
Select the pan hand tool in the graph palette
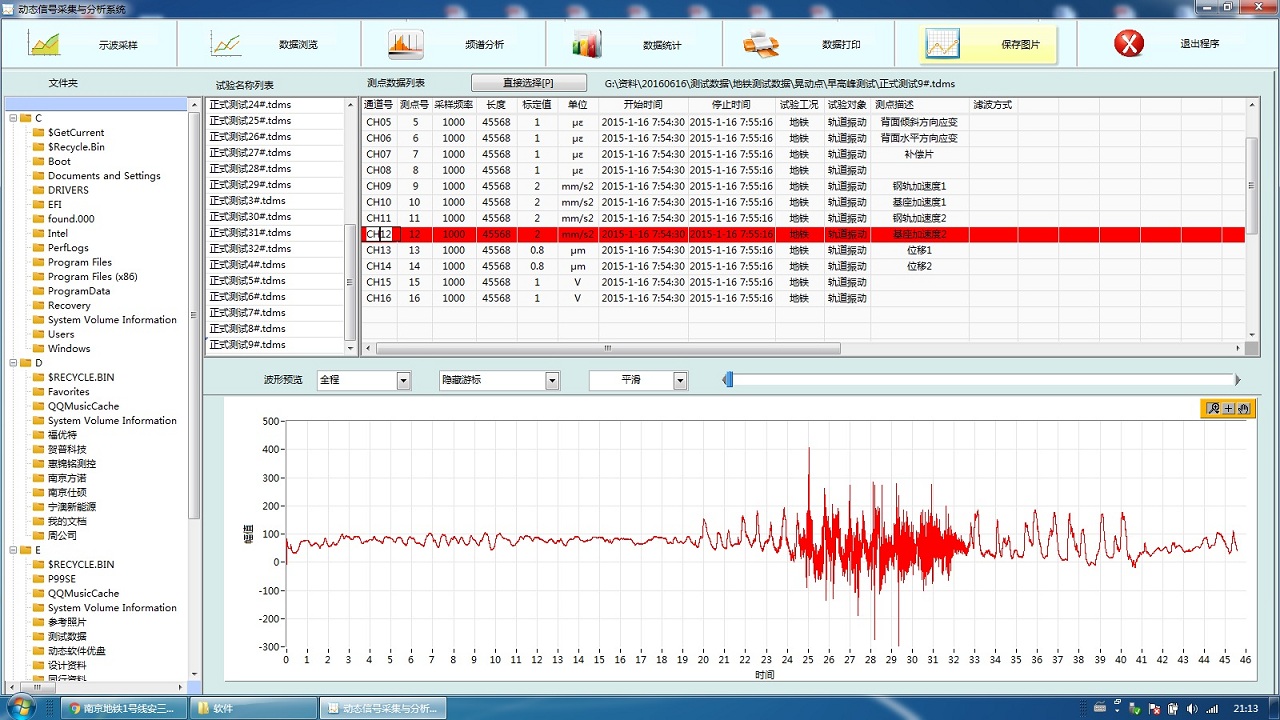(x=1243, y=408)
